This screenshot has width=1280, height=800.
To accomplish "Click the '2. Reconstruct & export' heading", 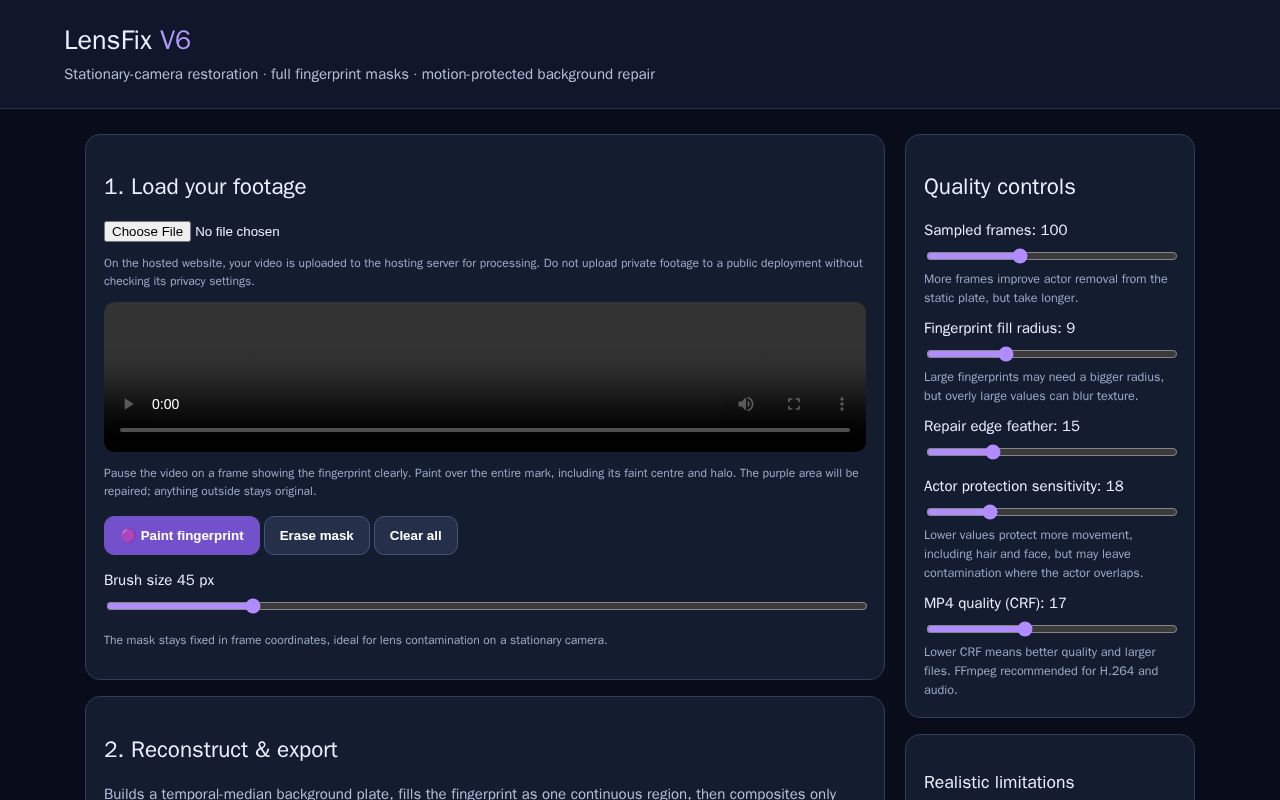I will (x=220, y=750).
